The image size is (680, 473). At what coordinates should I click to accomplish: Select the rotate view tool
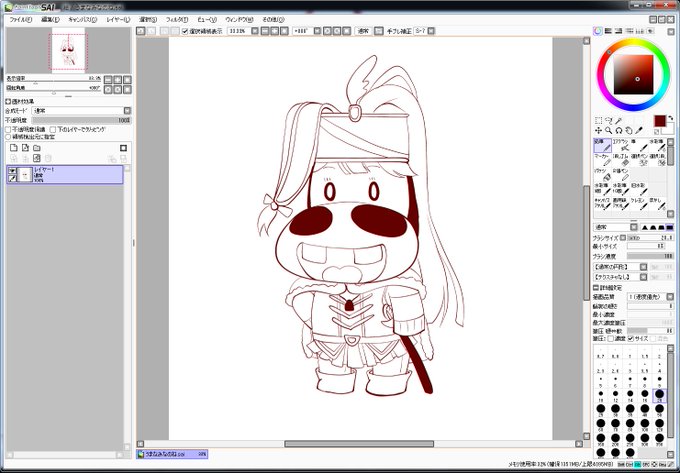(619, 130)
